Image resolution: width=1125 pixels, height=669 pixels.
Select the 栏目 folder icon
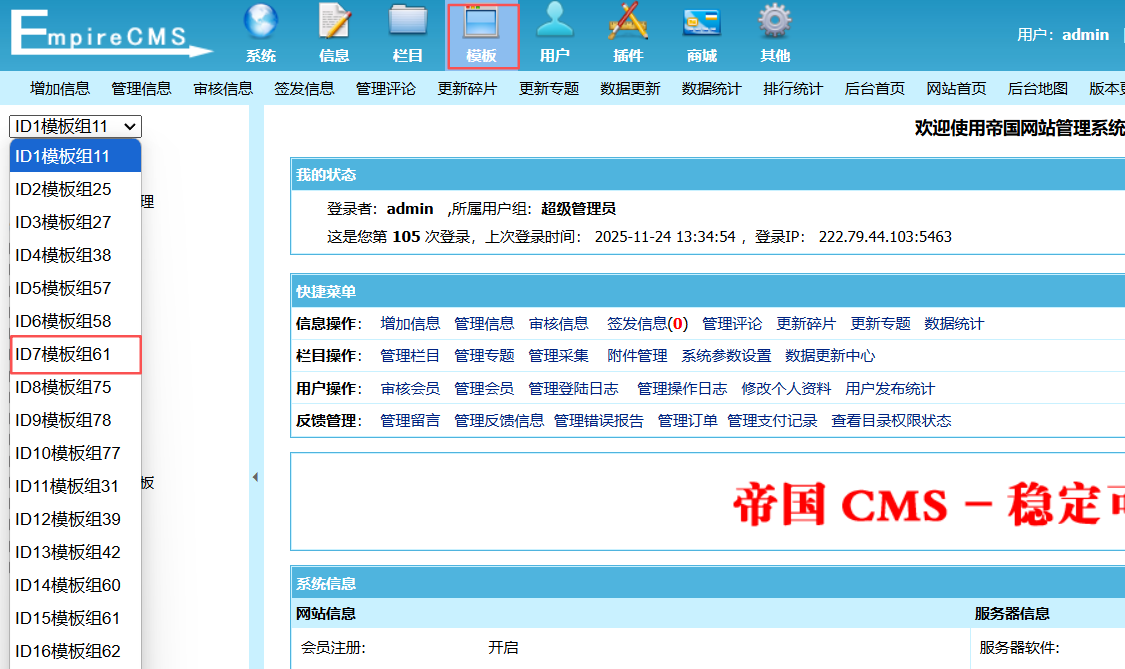pyautogui.click(x=408, y=24)
